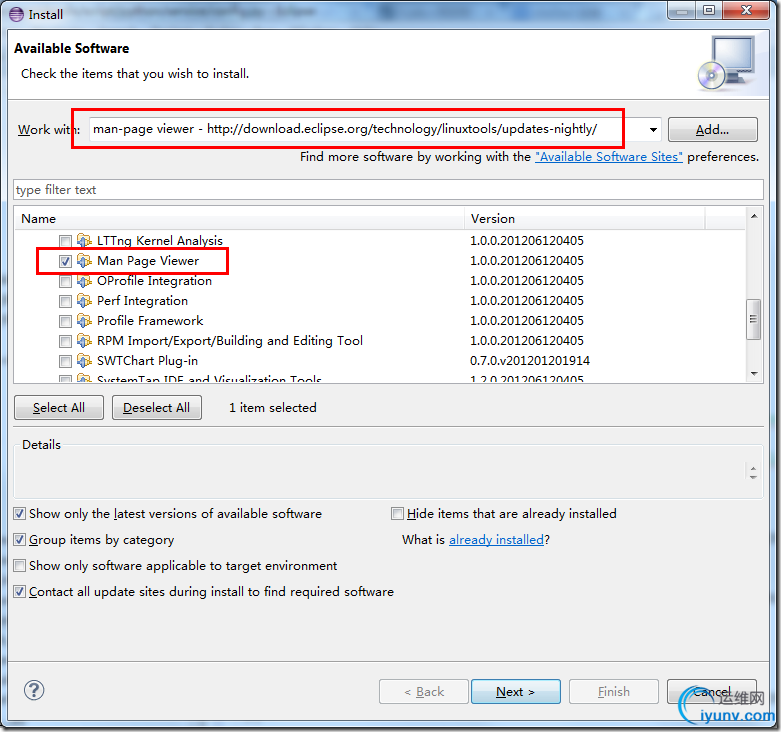Click version 0.7.0.v201201201914 cell
Image resolution: width=781 pixels, height=732 pixels.
(530, 361)
